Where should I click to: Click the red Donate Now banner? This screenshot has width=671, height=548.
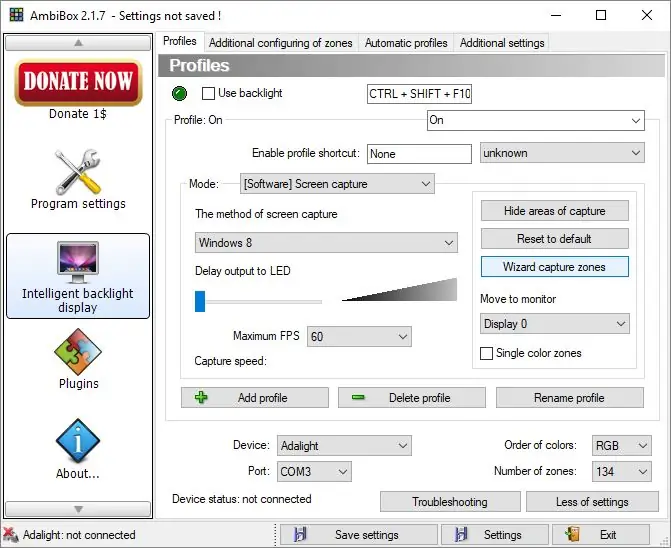[x=78, y=83]
